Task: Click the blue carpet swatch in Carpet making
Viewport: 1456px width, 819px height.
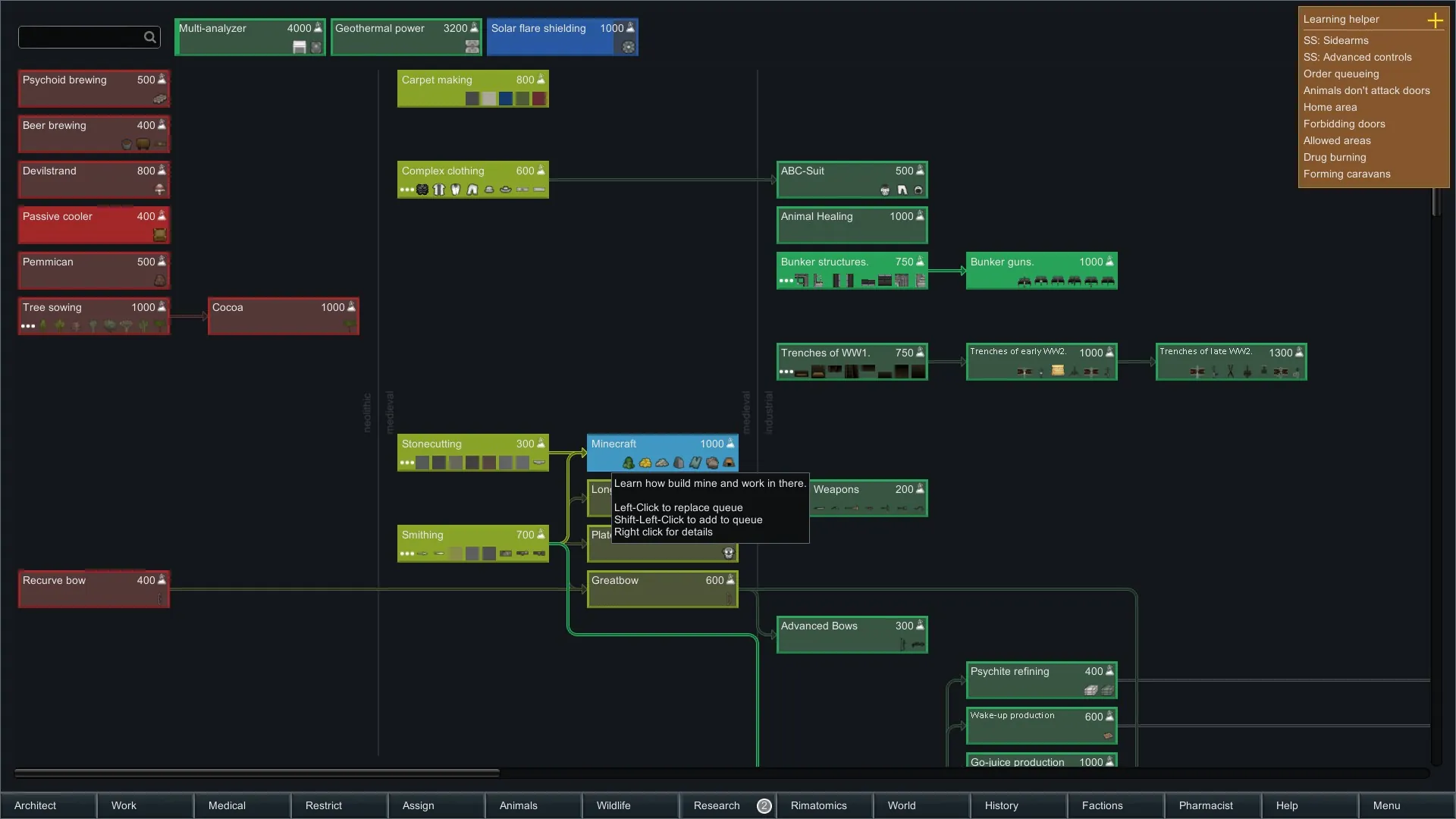Action: coord(506,99)
